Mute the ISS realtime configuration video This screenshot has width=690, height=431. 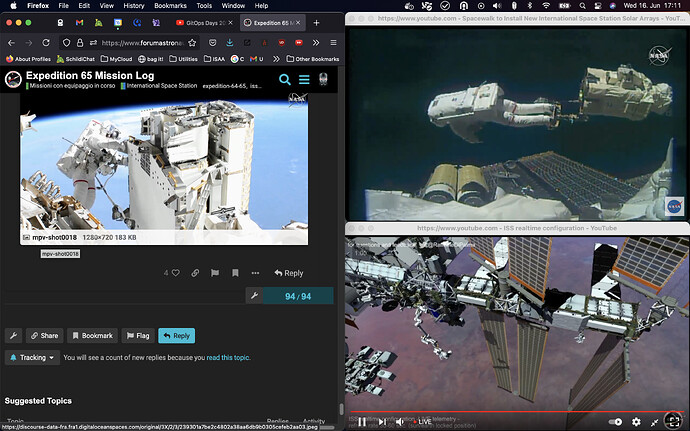(400, 421)
